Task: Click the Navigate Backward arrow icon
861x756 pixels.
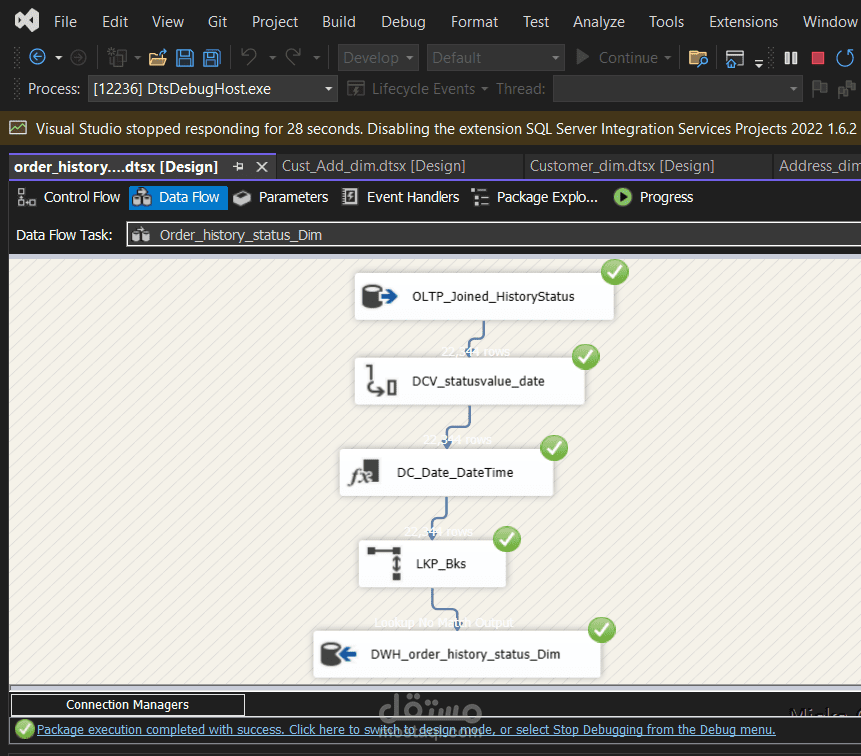Action: [x=37, y=58]
